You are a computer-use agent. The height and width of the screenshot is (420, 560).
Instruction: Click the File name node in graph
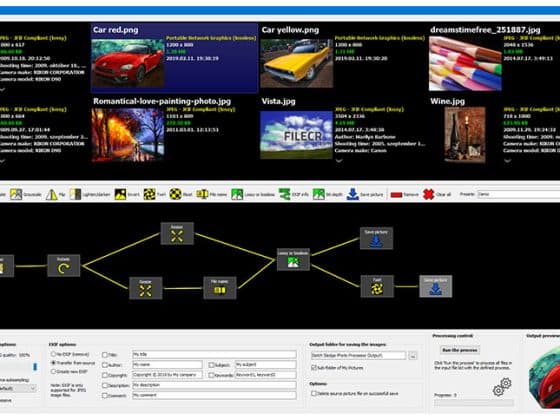click(220, 288)
